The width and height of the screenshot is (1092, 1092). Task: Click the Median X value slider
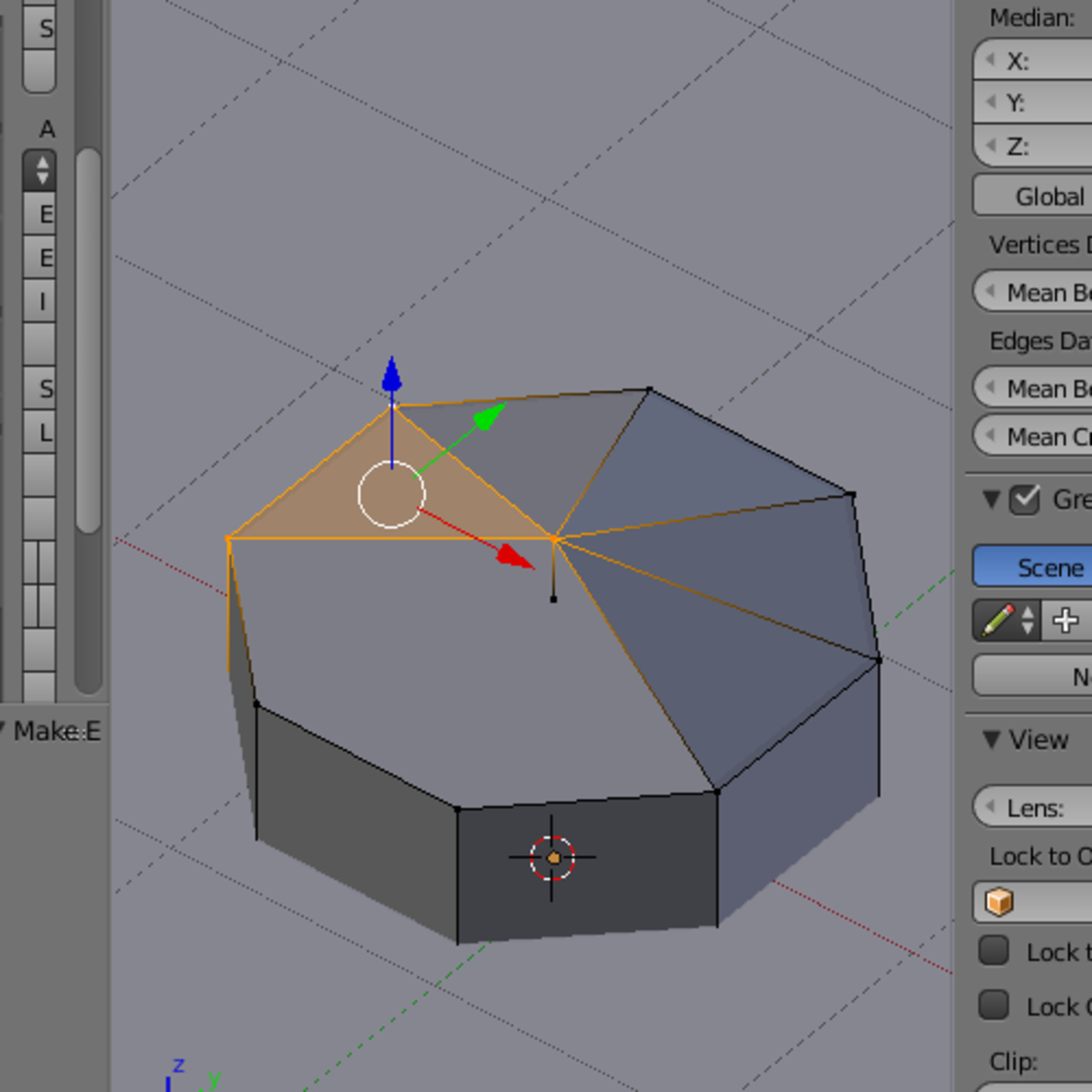(1037, 60)
